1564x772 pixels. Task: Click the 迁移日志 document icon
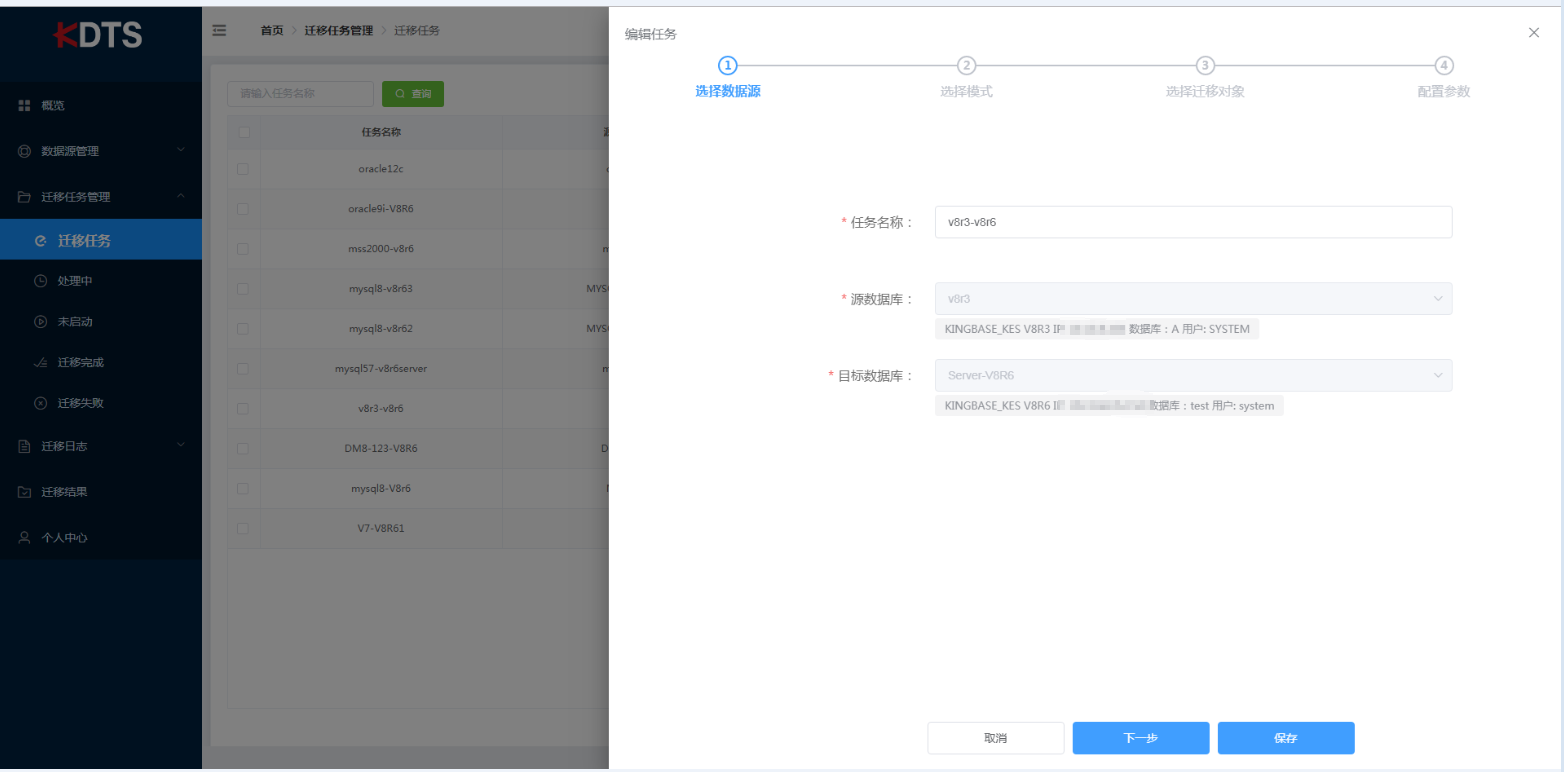coord(25,446)
